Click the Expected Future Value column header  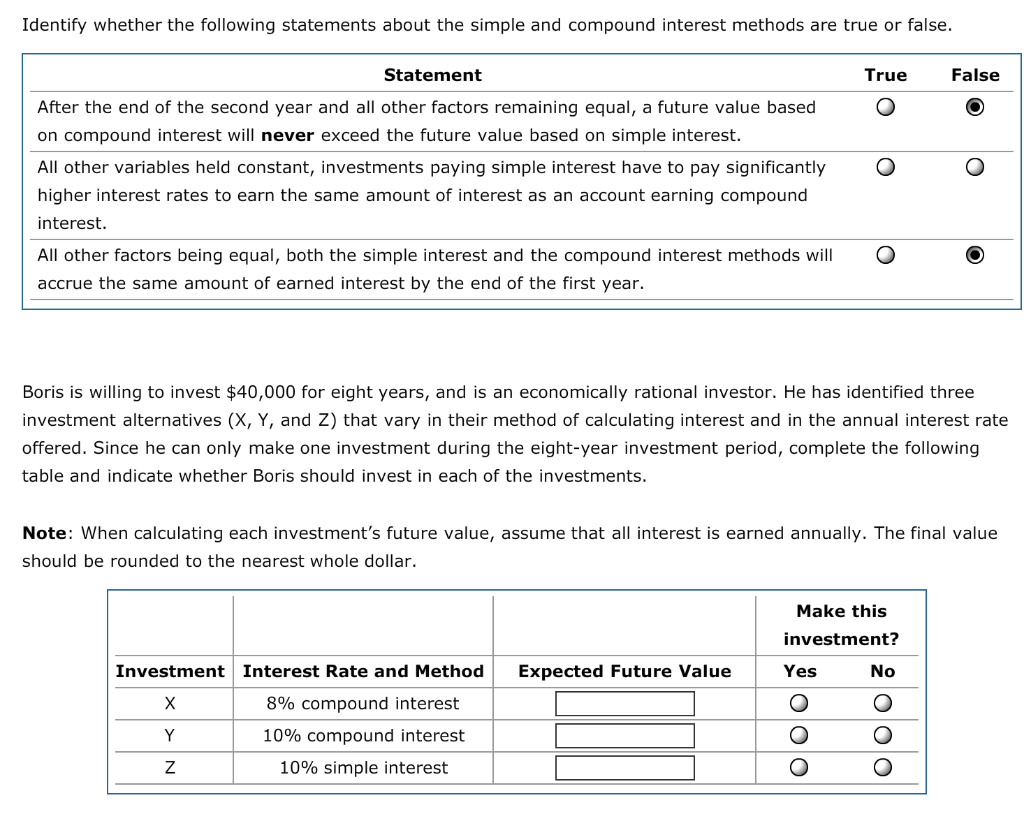[623, 671]
